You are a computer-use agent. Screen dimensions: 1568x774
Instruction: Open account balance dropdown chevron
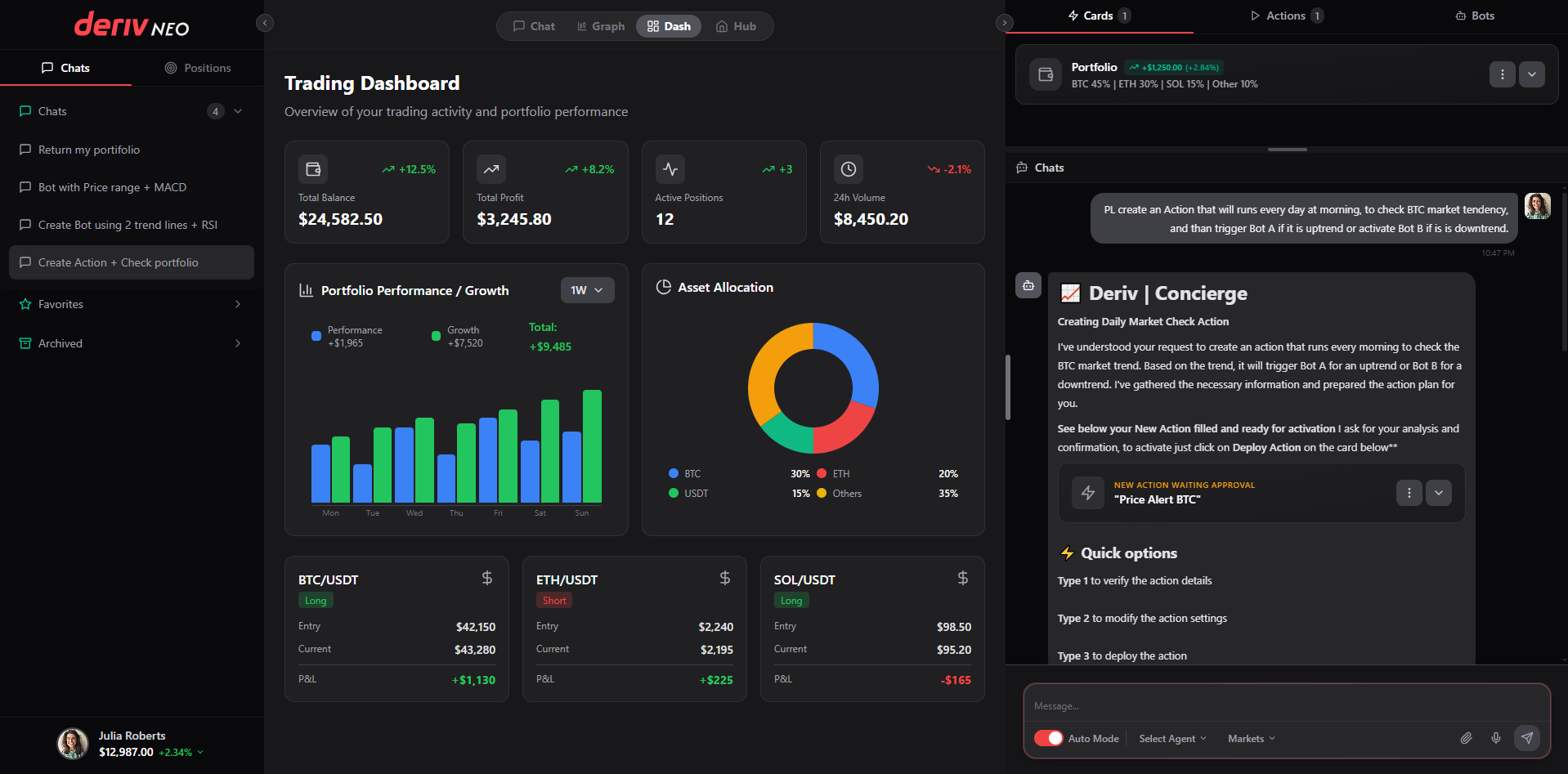[x=200, y=753]
